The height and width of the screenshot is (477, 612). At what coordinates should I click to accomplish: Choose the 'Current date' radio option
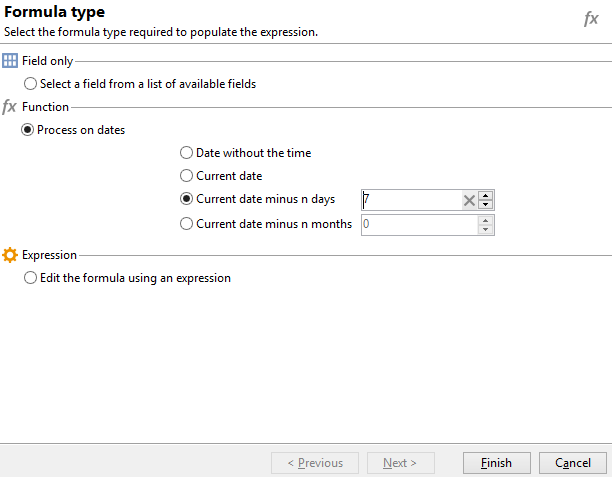point(187,176)
